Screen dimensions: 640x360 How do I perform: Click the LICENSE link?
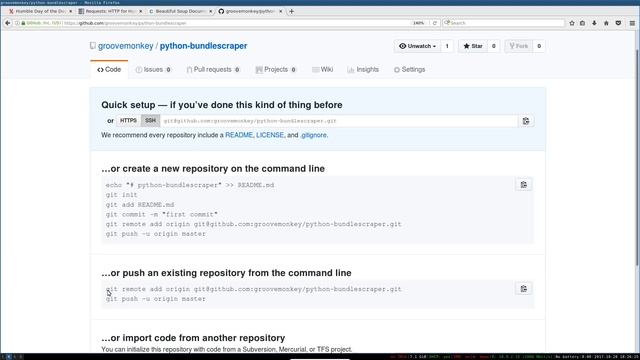point(270,135)
